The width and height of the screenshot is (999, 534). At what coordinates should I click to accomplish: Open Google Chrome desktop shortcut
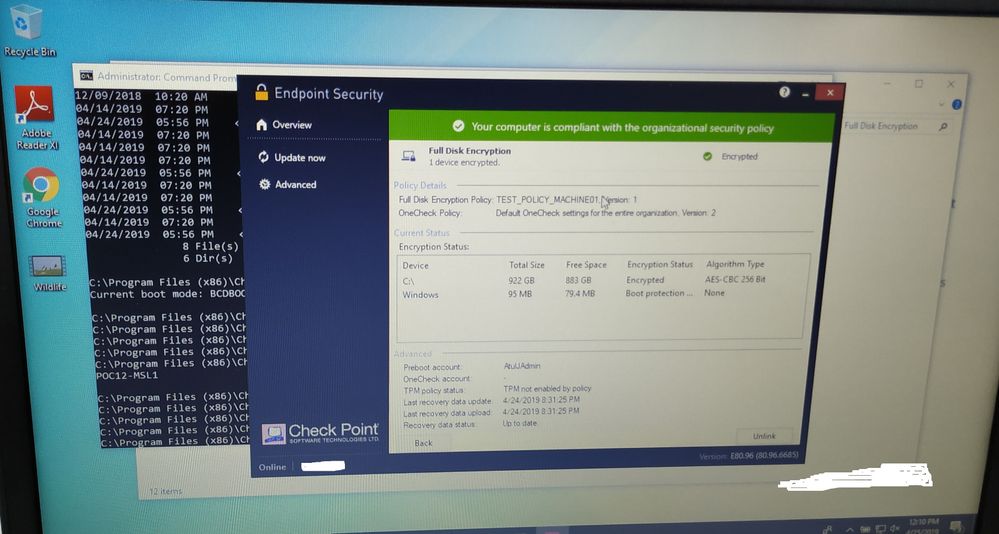pos(42,186)
